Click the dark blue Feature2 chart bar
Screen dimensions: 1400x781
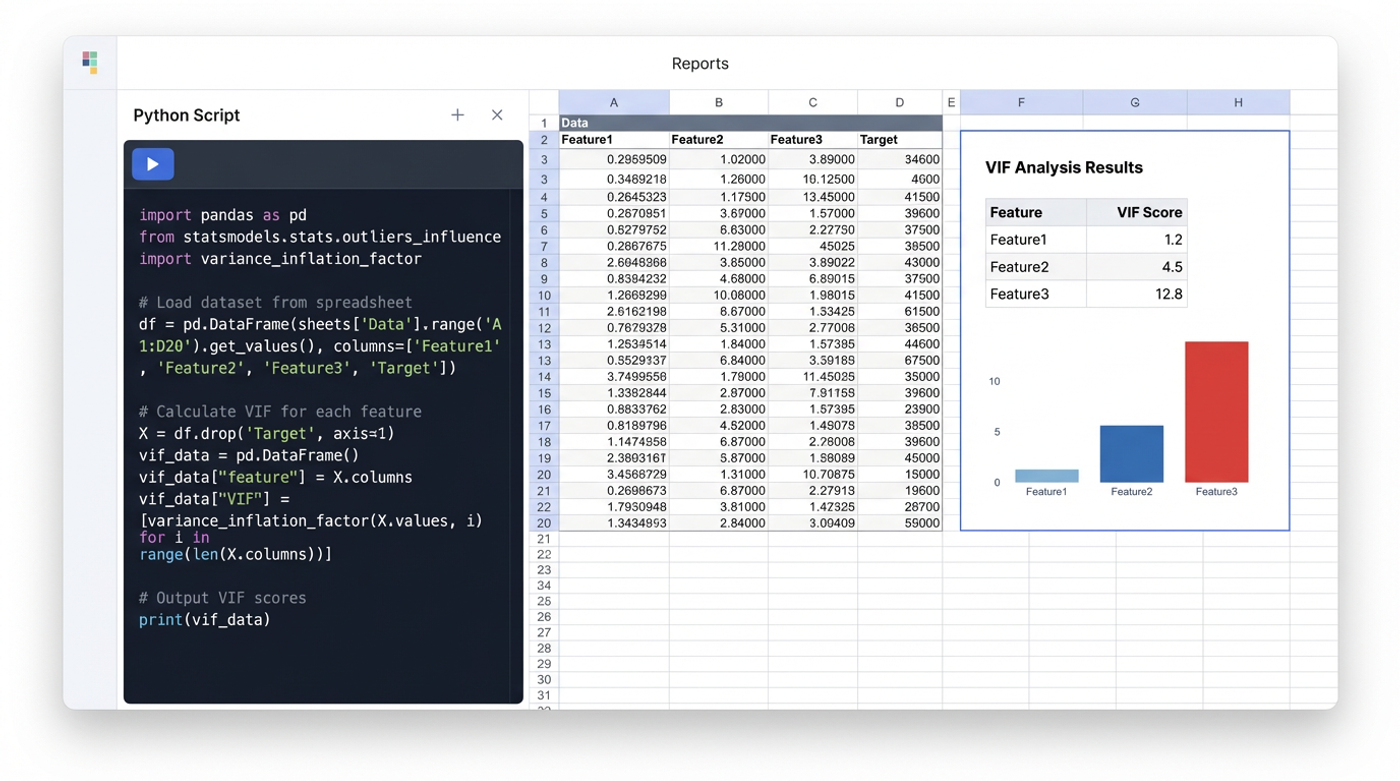click(x=1132, y=454)
